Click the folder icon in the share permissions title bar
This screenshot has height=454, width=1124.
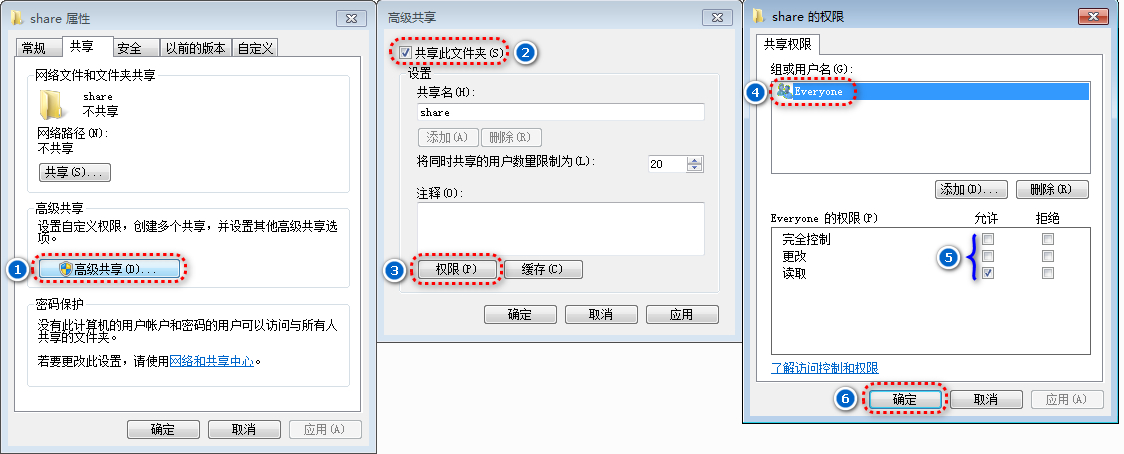760,16
